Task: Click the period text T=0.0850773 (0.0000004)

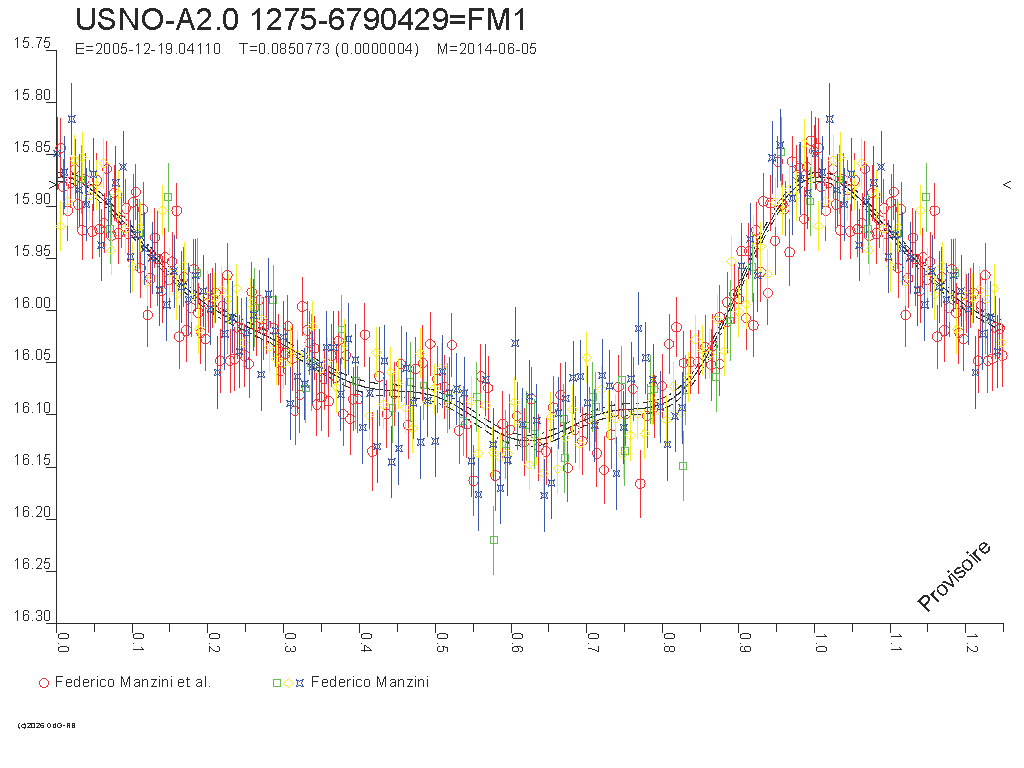Action: point(329,49)
